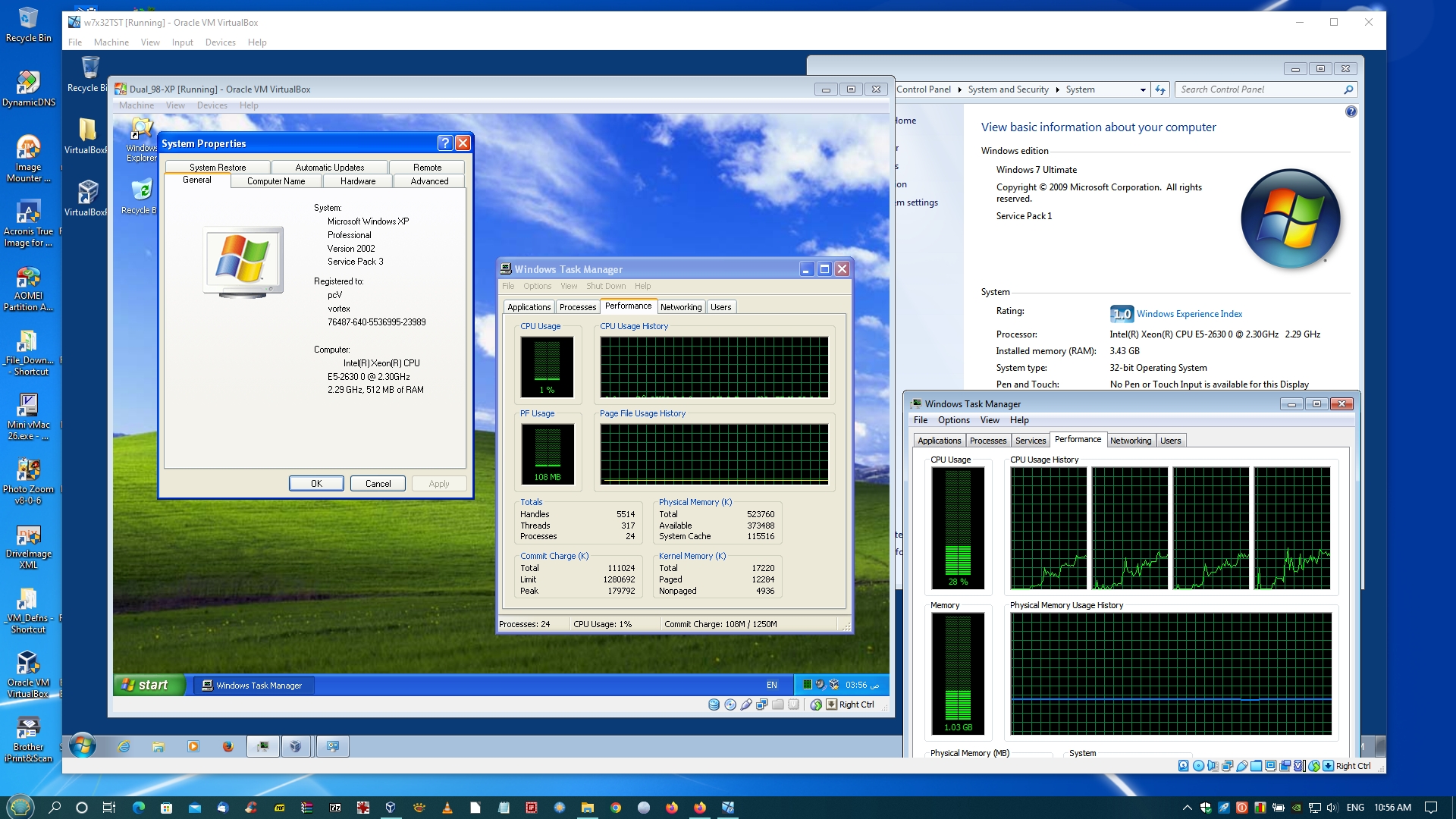Open Search from the host taskbar
This screenshot has height=819, width=1456.
click(x=55, y=808)
